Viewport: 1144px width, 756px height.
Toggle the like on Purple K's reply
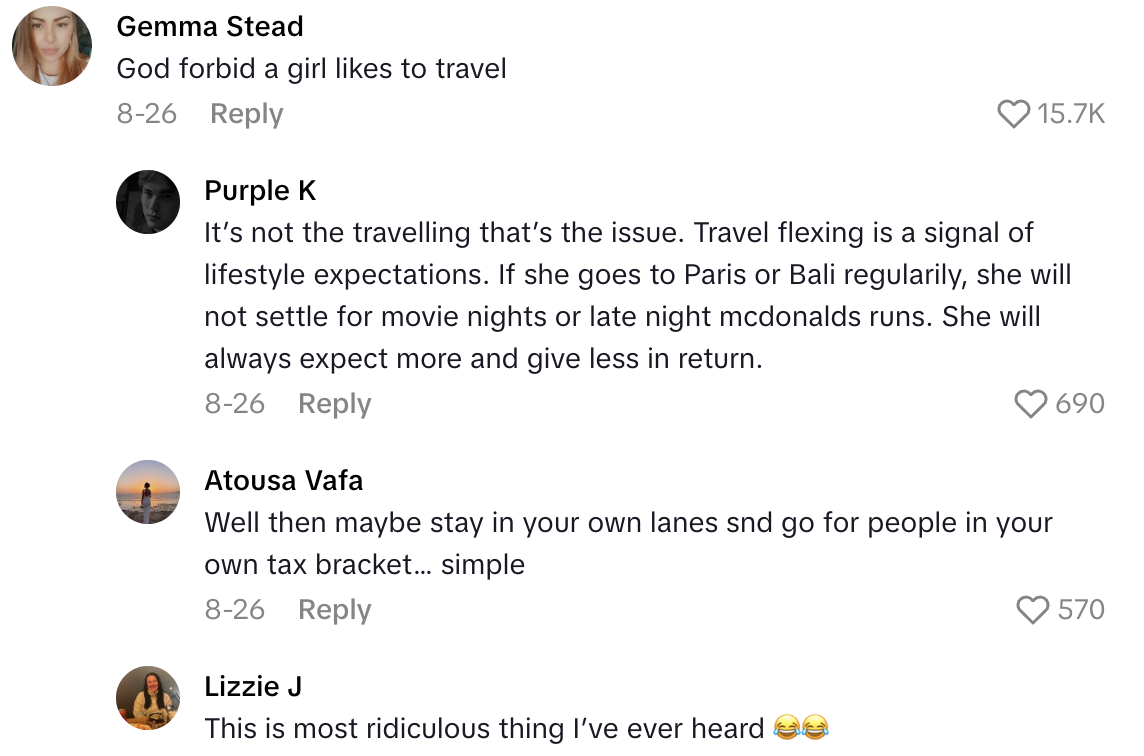point(1029,403)
